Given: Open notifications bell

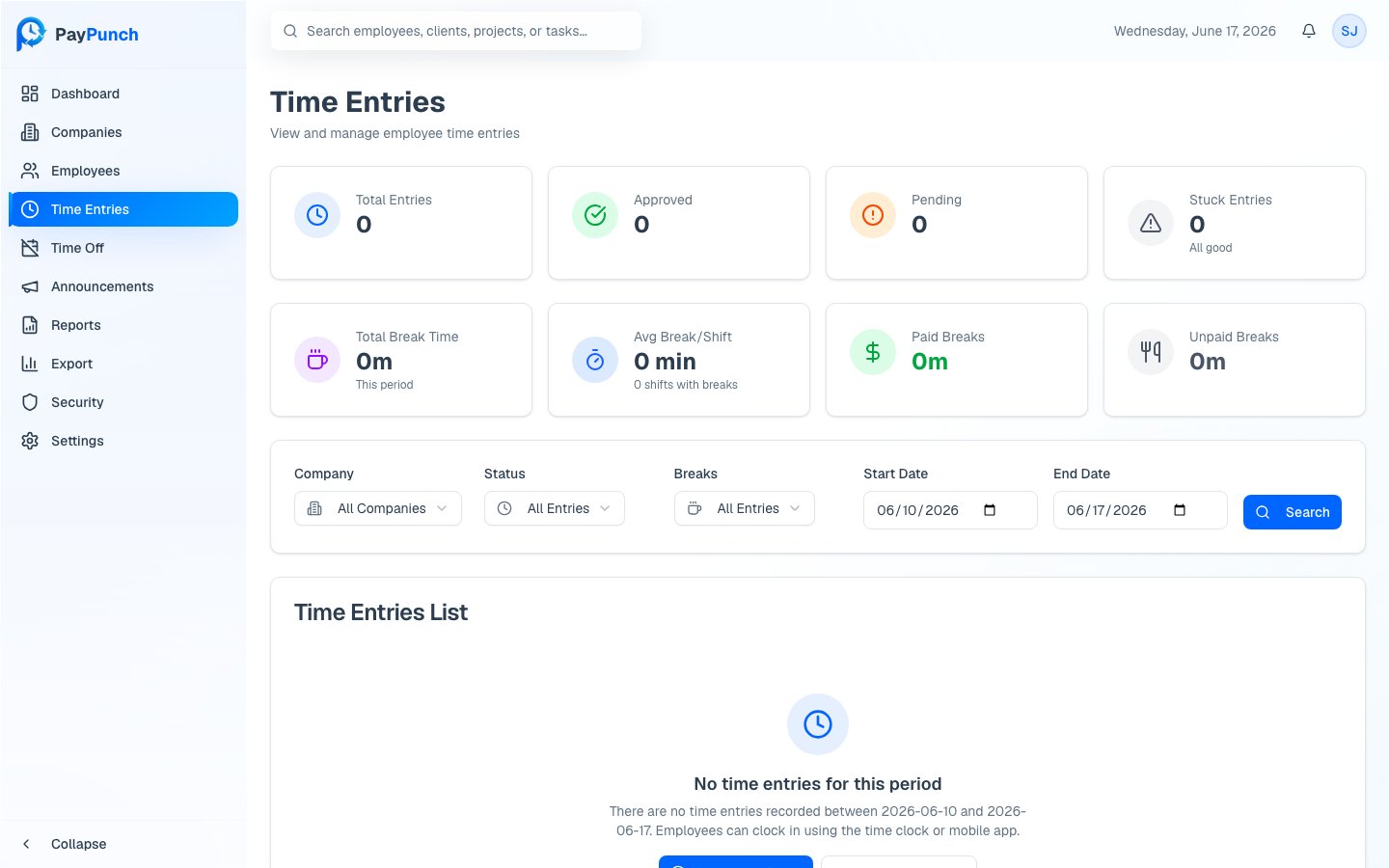Looking at the screenshot, I should coord(1309,31).
